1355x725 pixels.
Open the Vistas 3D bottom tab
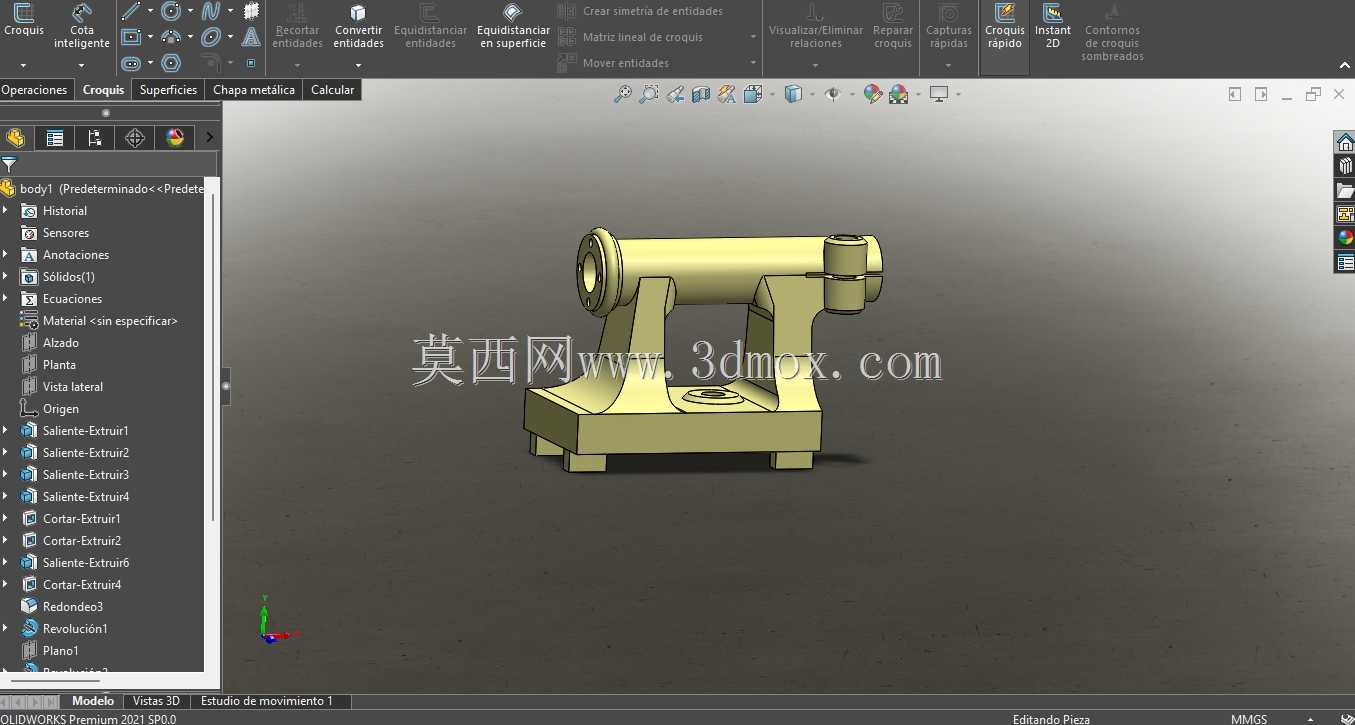coord(156,701)
